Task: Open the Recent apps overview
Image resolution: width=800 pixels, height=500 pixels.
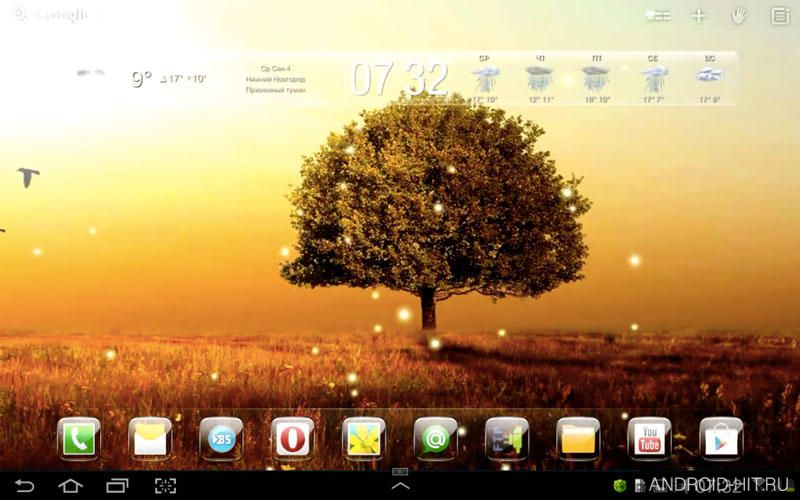Action: click(x=117, y=486)
